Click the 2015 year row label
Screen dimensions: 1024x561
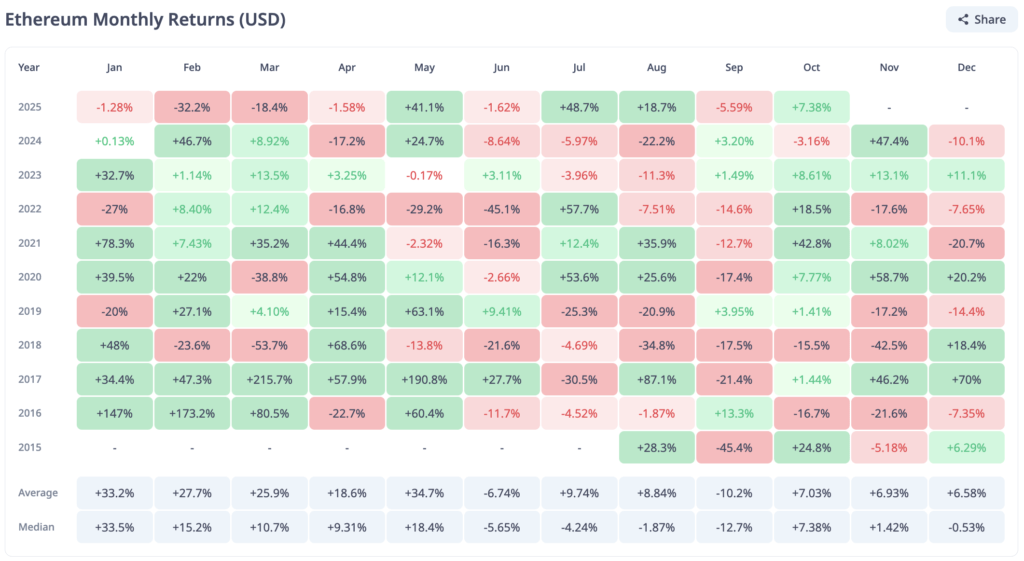pos(30,447)
